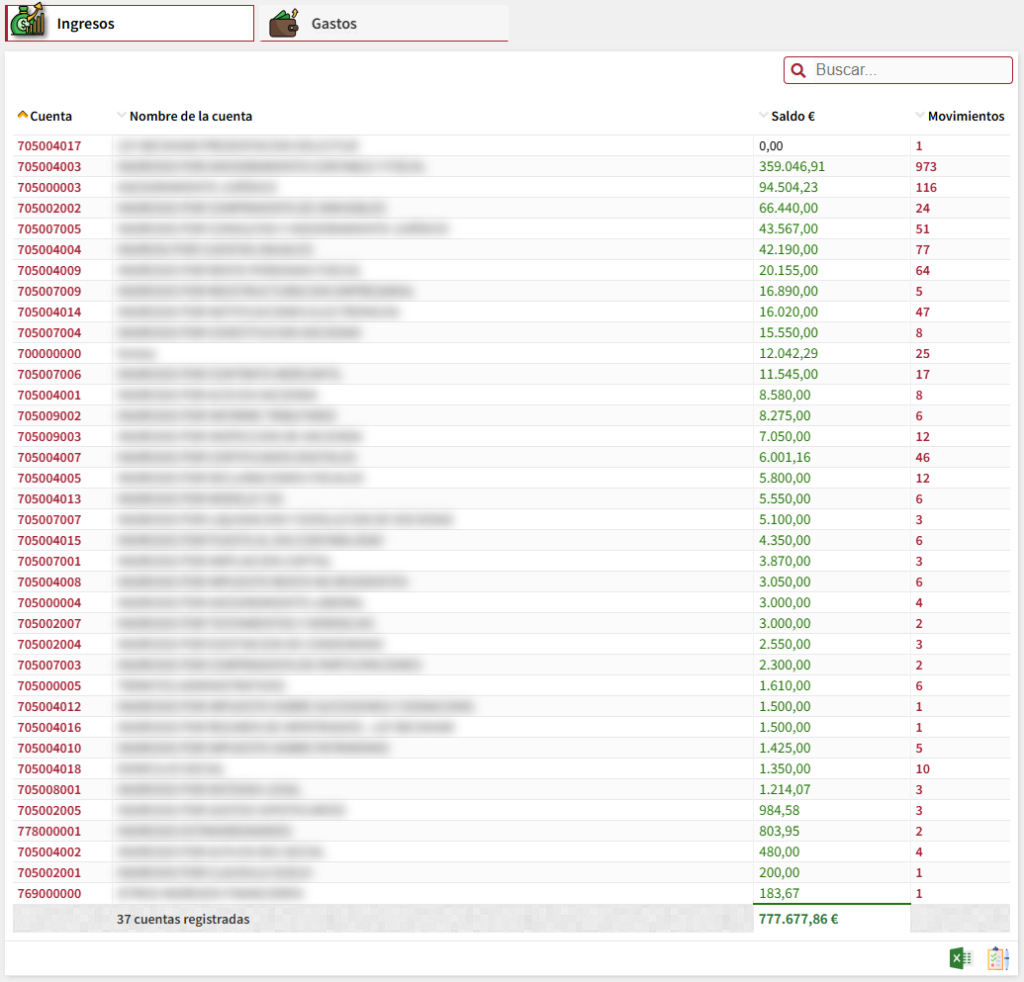Click the wallet Gastos icon

pos(284,23)
